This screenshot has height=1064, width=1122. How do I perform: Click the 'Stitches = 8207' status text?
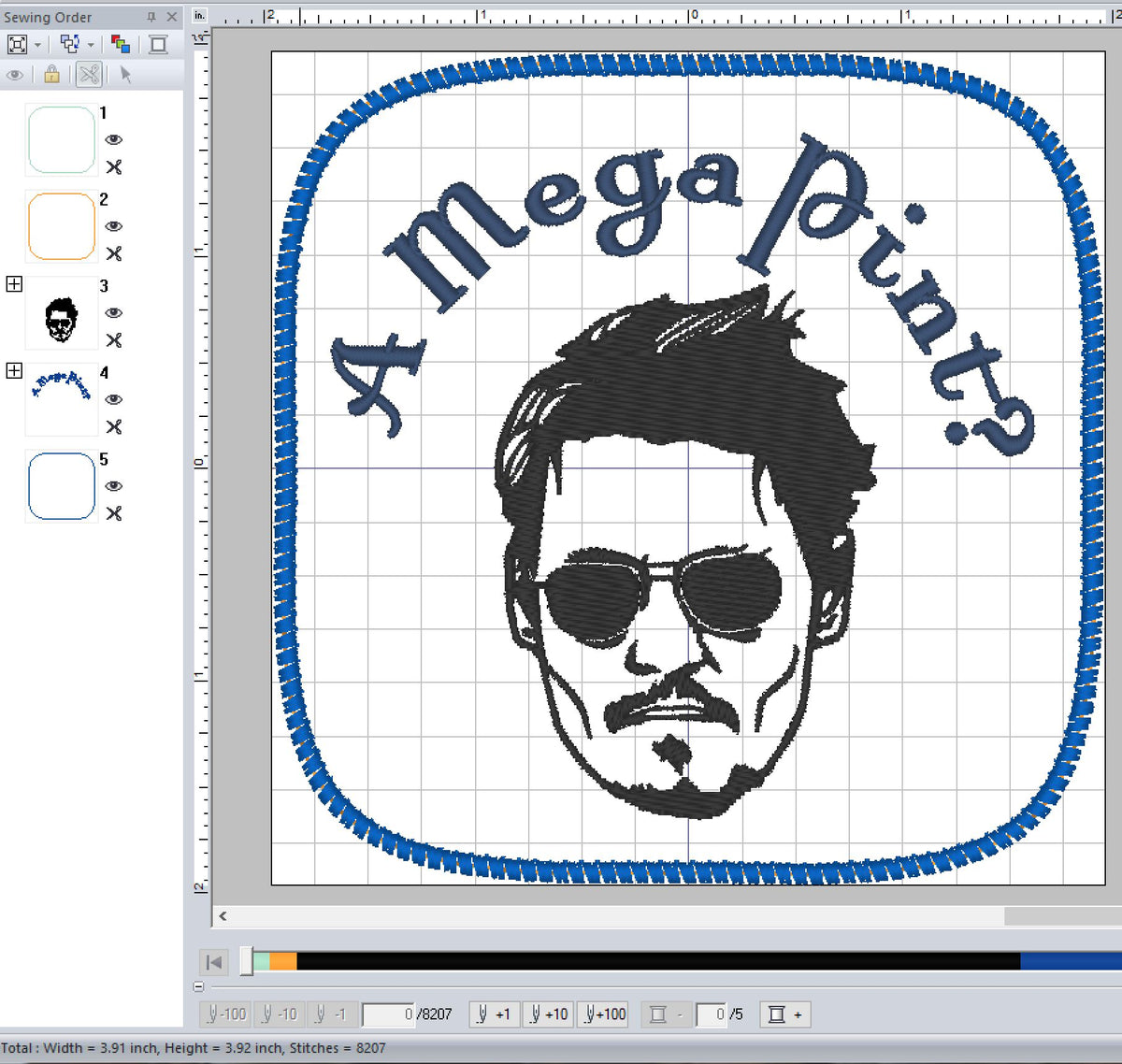(x=338, y=1048)
